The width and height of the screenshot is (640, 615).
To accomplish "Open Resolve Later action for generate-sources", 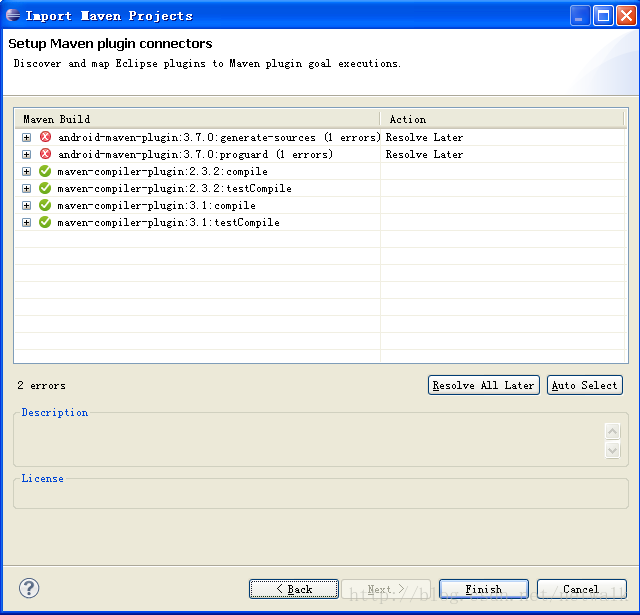I will (424, 138).
